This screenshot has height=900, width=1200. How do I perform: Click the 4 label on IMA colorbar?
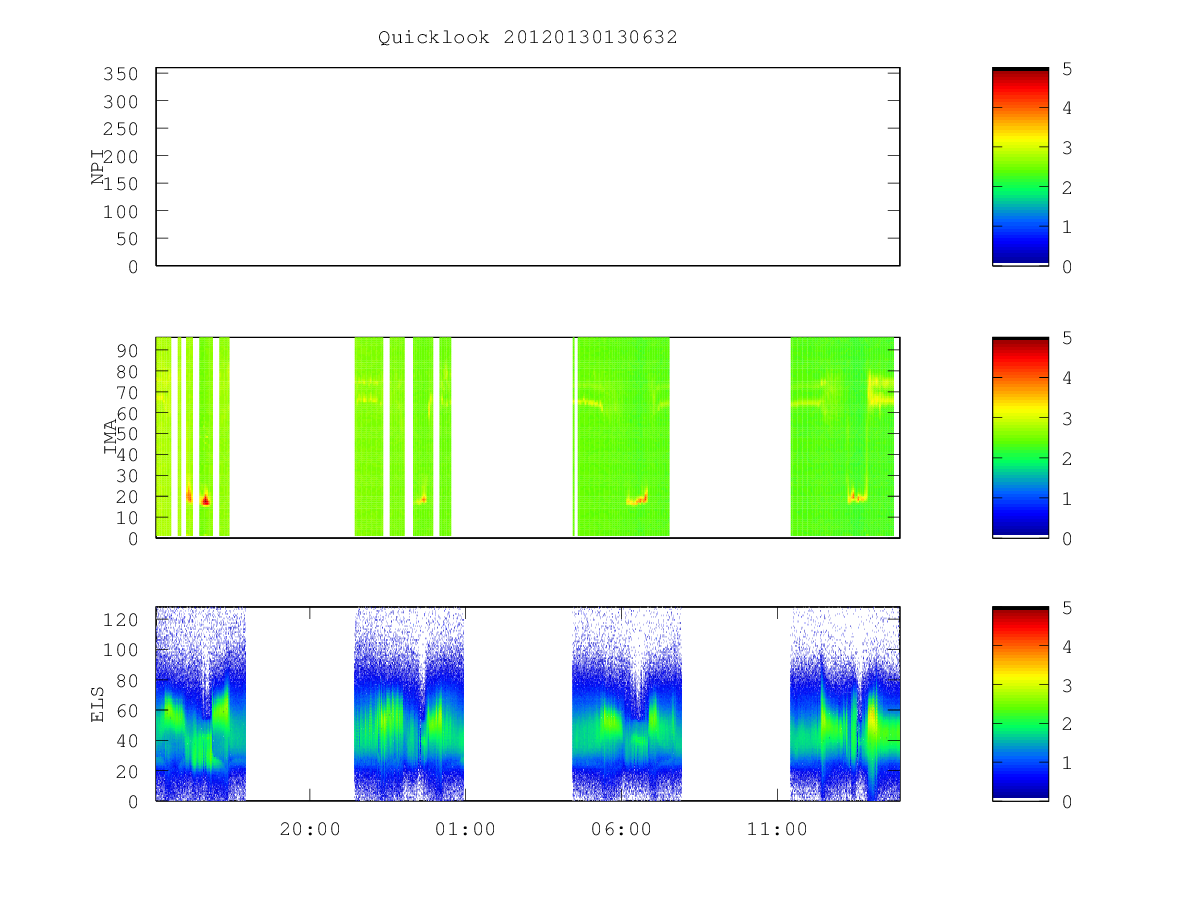click(x=1067, y=378)
